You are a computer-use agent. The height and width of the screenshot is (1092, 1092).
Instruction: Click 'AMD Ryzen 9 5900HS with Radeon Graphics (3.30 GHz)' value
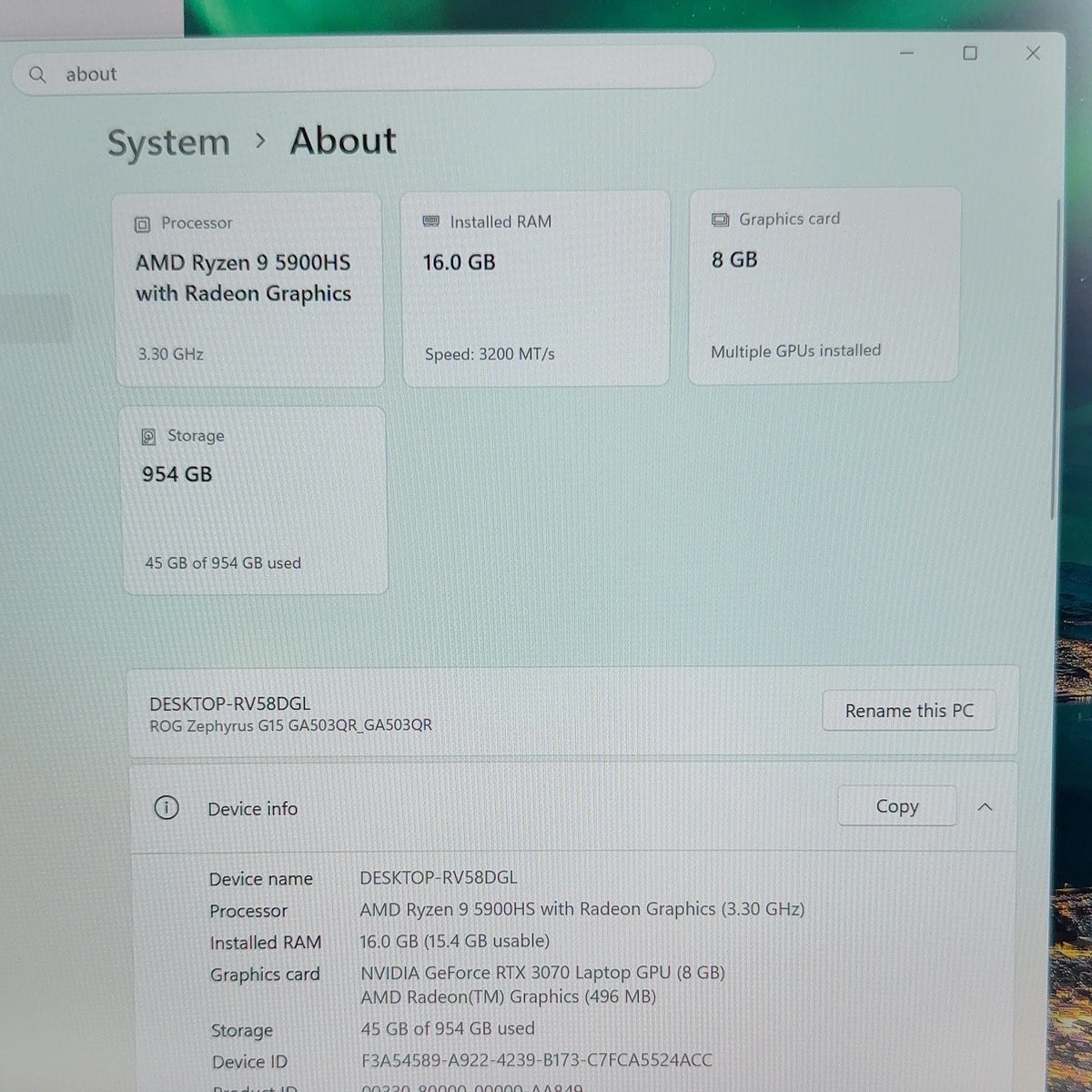coord(582,909)
